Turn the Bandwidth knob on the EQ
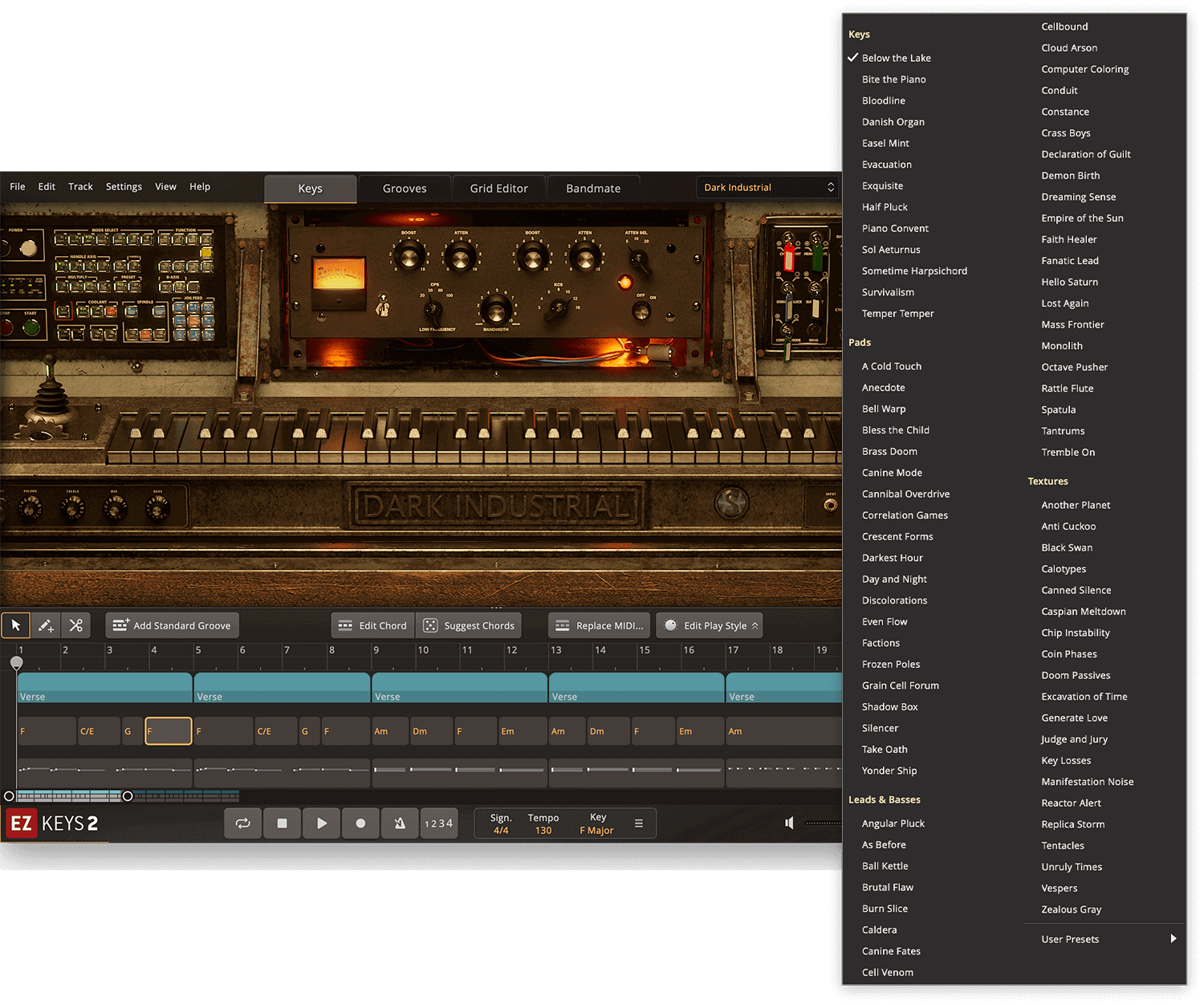 [x=495, y=310]
